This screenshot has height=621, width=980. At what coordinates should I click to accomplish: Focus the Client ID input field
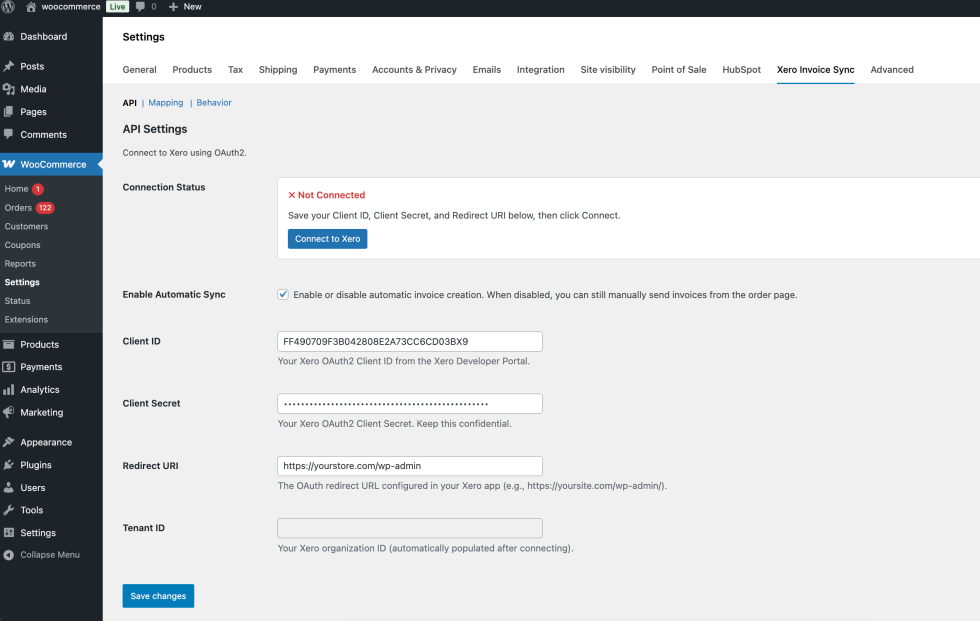coord(410,342)
